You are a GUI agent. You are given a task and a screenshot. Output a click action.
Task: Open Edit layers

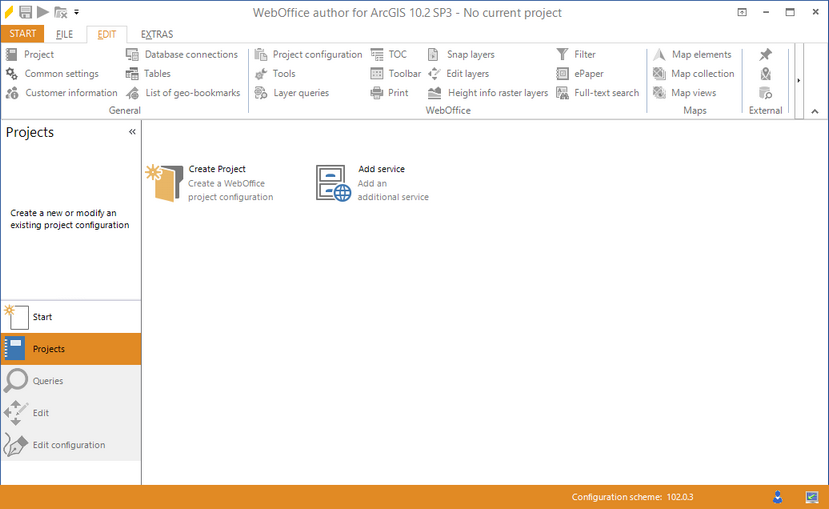(x=458, y=73)
